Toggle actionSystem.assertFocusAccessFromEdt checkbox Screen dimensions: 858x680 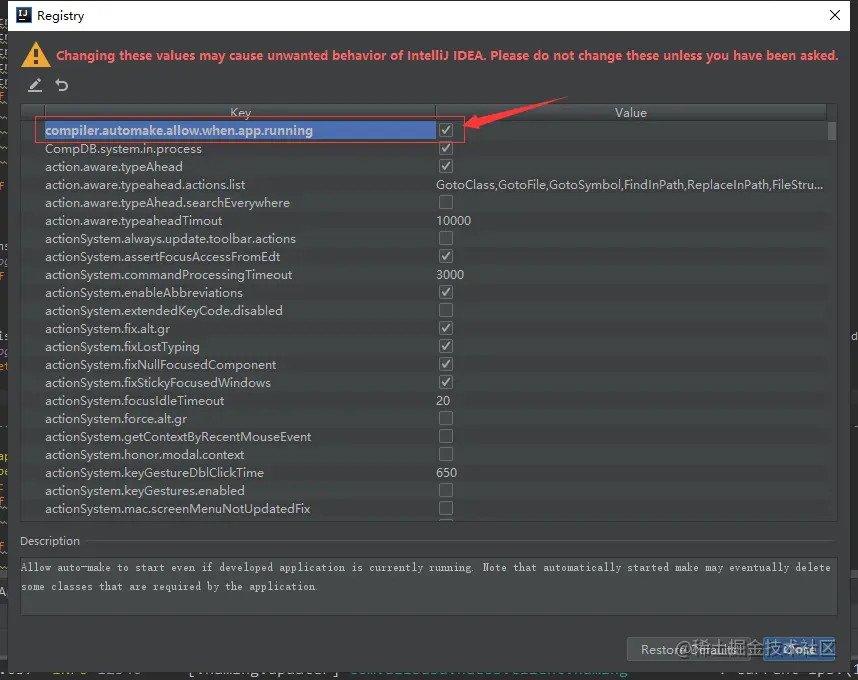446,257
